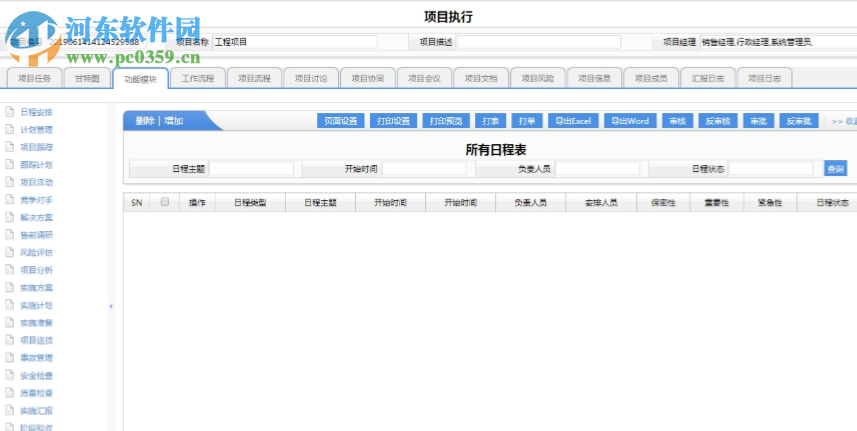Click the 项目经理 field listing the managers

coord(778,42)
